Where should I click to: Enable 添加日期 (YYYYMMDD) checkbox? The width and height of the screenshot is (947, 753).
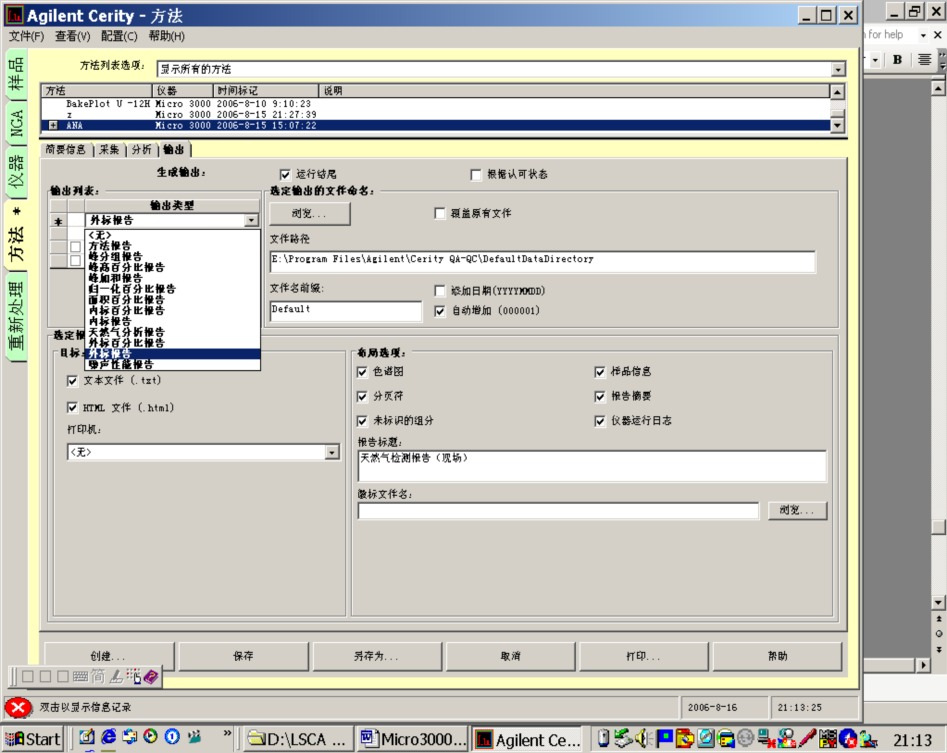(x=440, y=291)
